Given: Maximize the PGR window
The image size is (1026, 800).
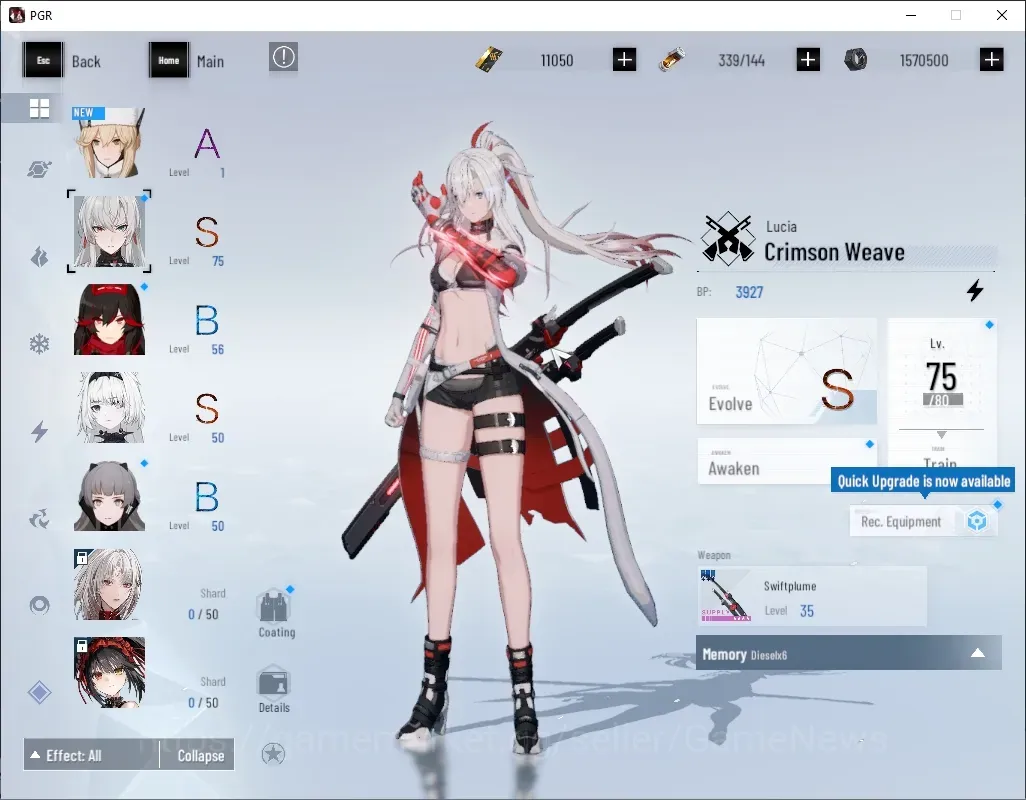Looking at the screenshot, I should pos(956,15).
